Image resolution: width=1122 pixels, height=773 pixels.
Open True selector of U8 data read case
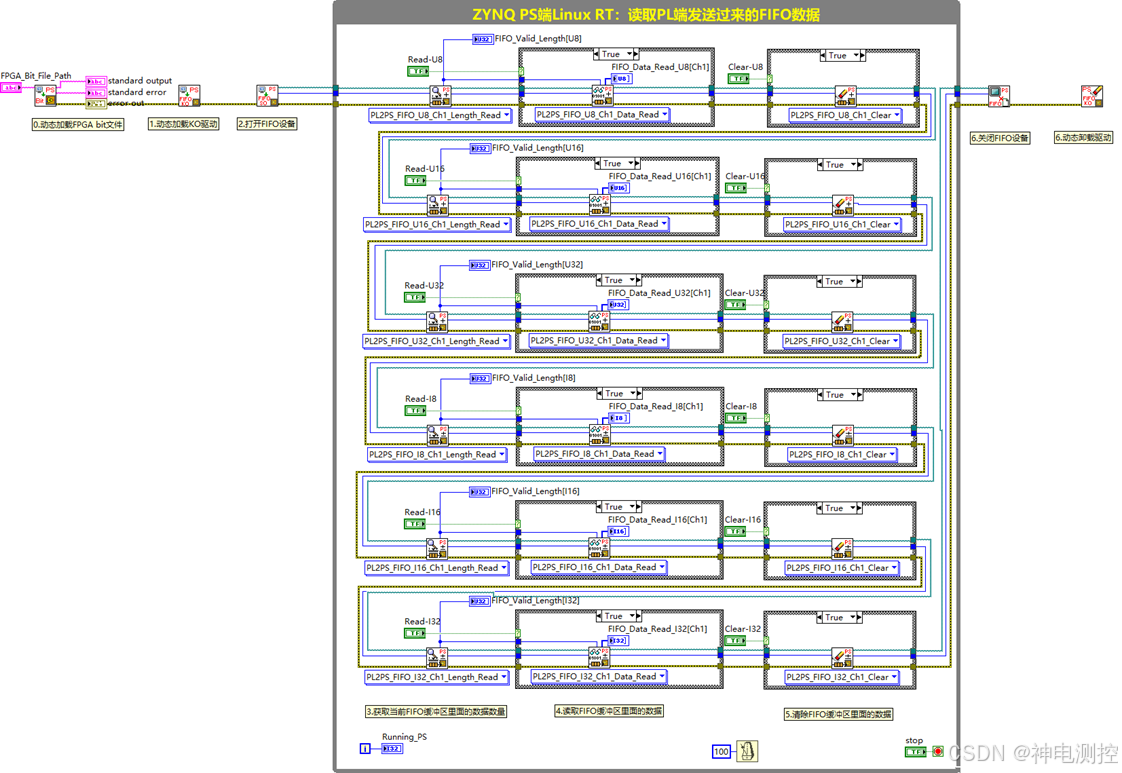click(x=615, y=54)
